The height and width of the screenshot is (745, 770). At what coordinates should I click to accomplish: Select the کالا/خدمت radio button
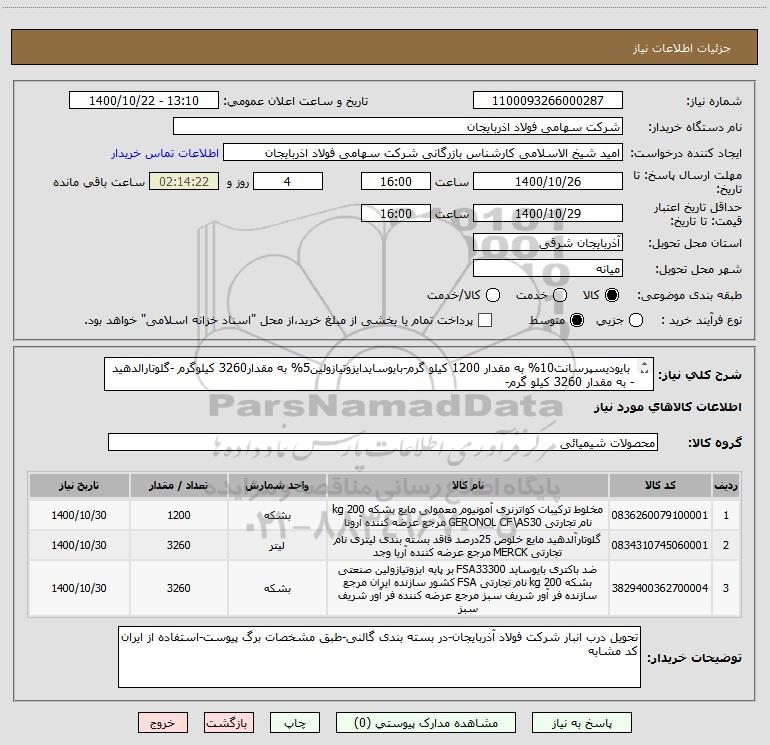[493, 295]
